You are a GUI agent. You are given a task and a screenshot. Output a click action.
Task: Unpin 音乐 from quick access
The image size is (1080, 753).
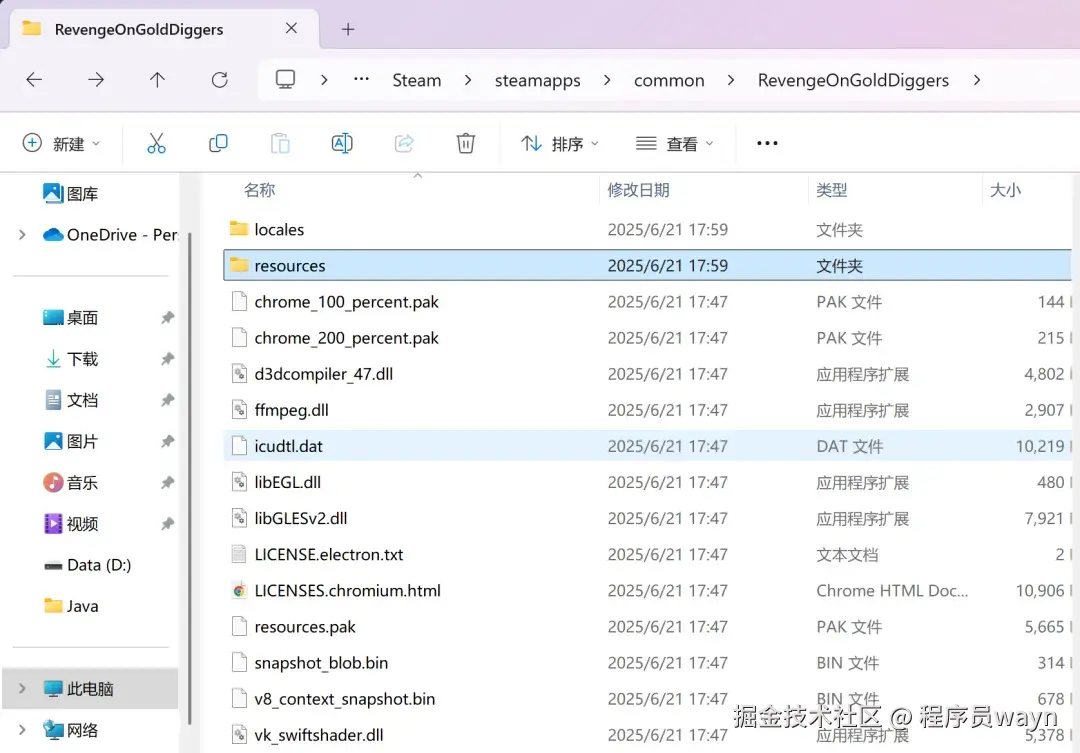(167, 483)
